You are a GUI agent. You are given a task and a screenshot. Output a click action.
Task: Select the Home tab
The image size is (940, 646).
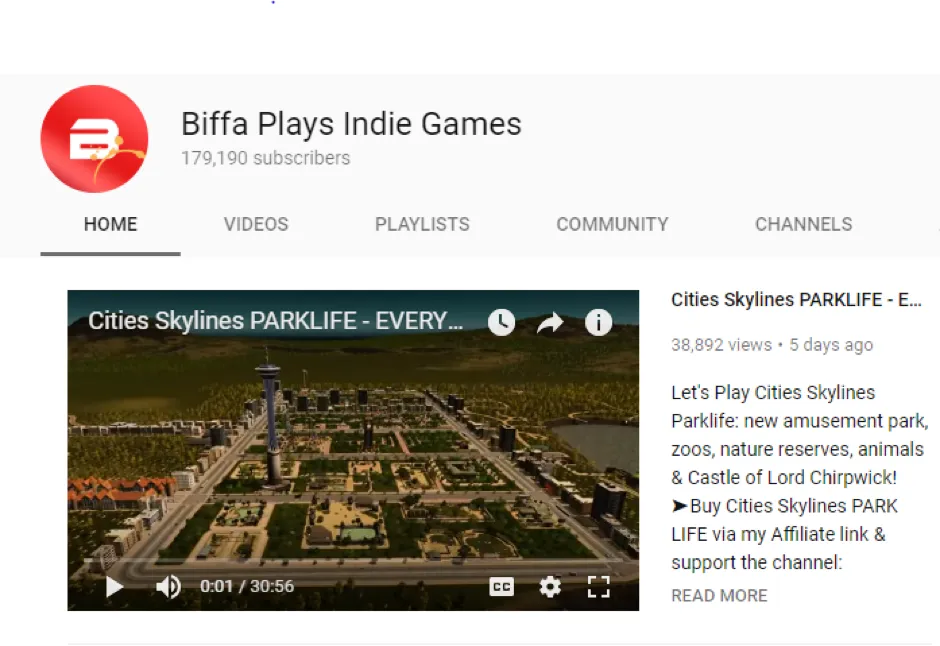coord(110,224)
